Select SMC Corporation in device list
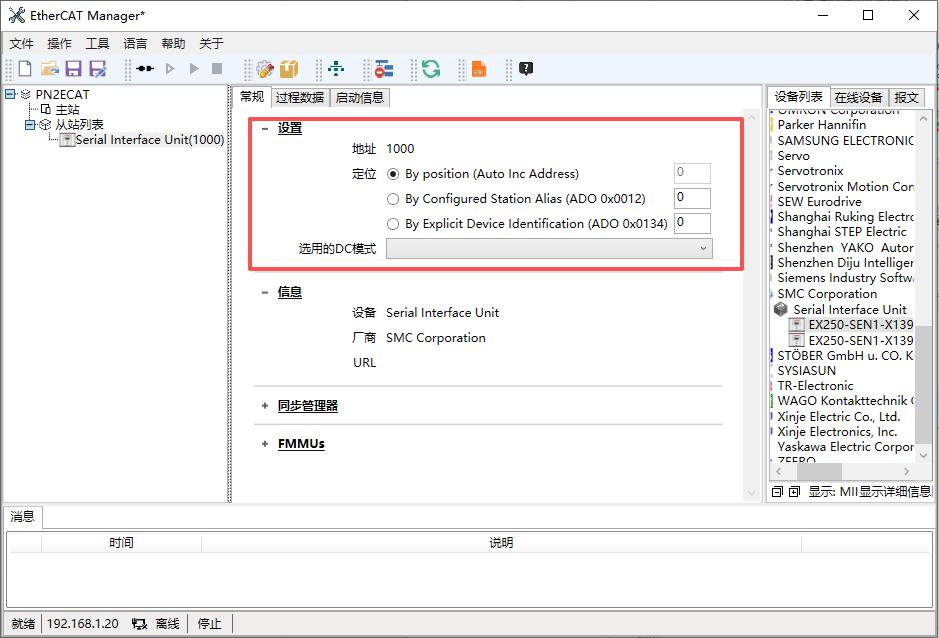Viewport: 939px width, 638px height. pos(827,294)
